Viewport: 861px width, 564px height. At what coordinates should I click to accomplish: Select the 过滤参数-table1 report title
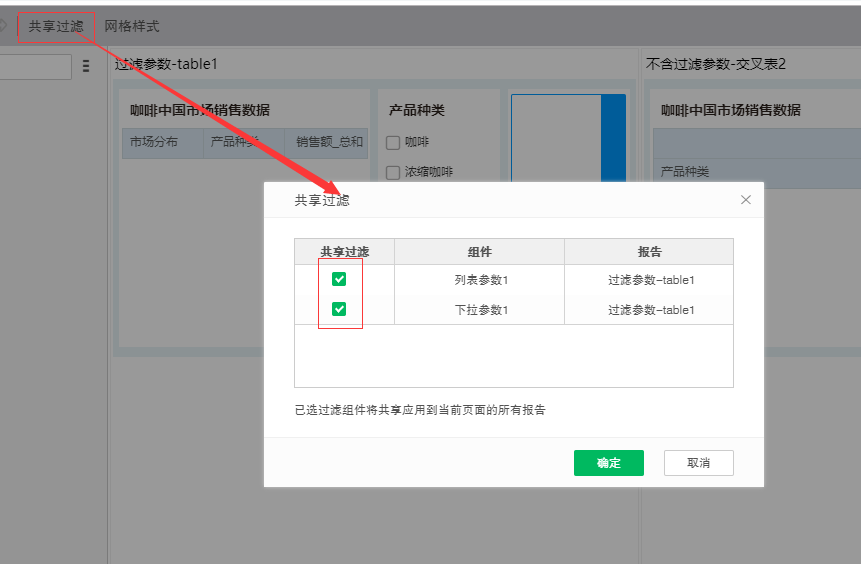166,64
